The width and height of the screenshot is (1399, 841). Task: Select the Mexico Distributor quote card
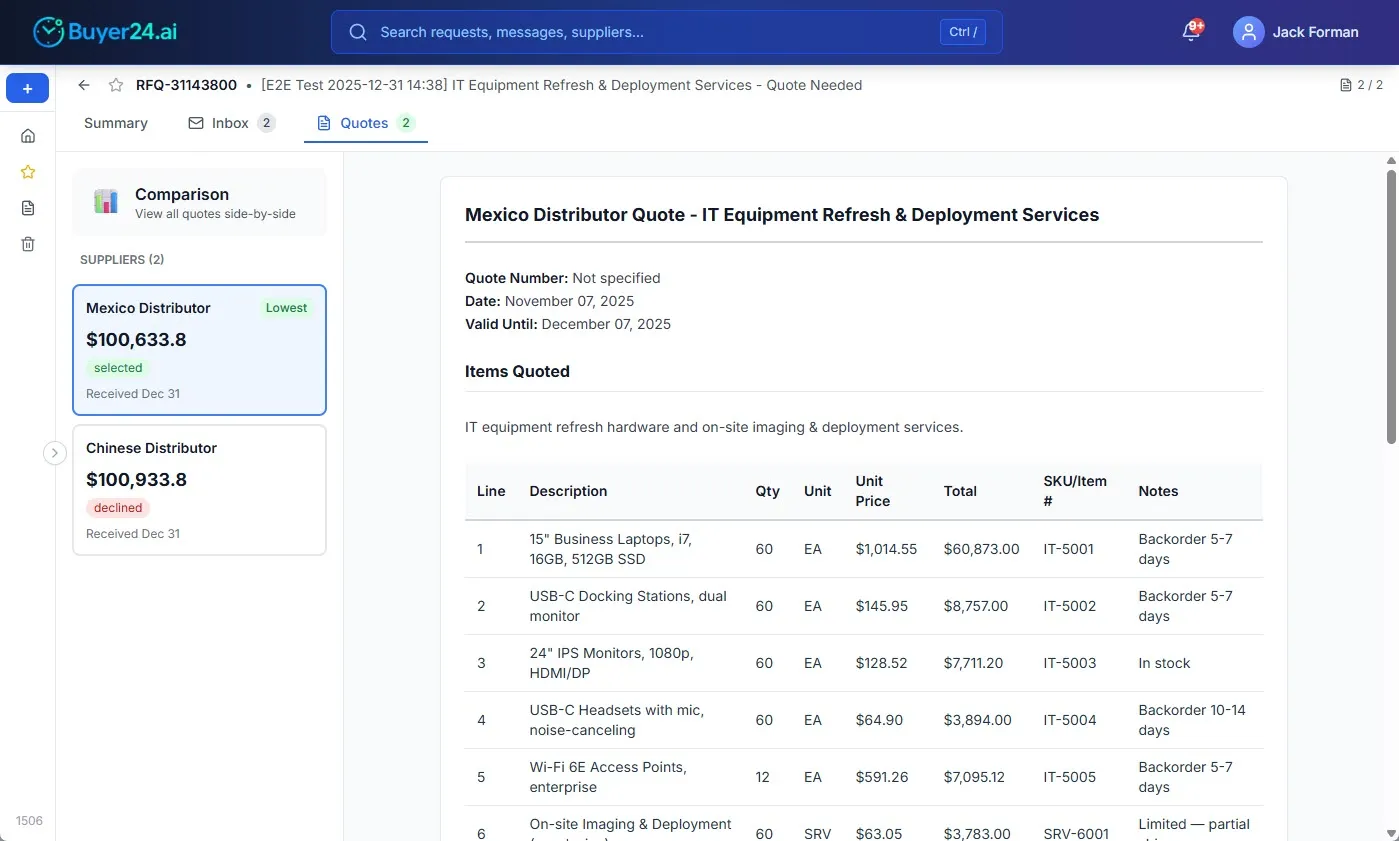click(199, 349)
